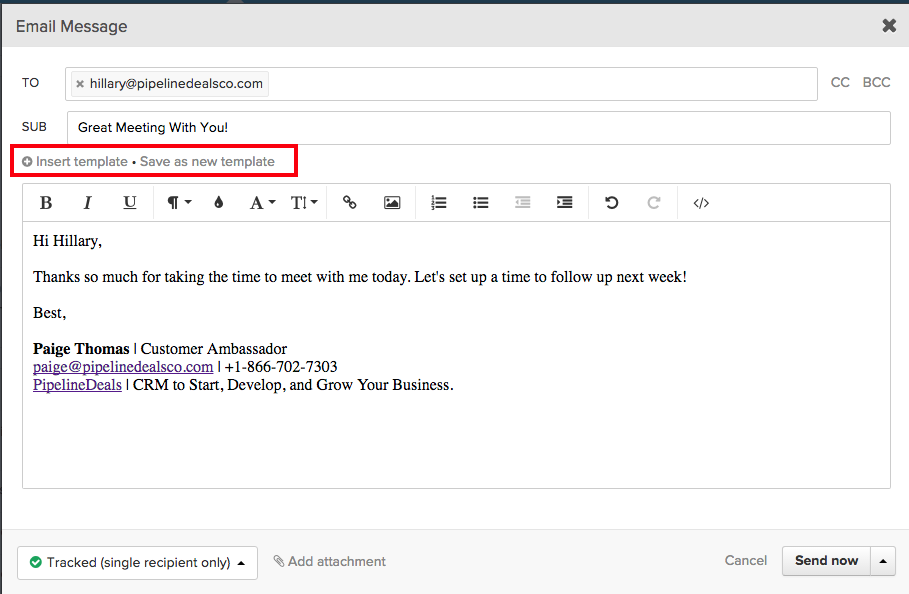Undo the last edit
The image size is (909, 594).
(612, 203)
